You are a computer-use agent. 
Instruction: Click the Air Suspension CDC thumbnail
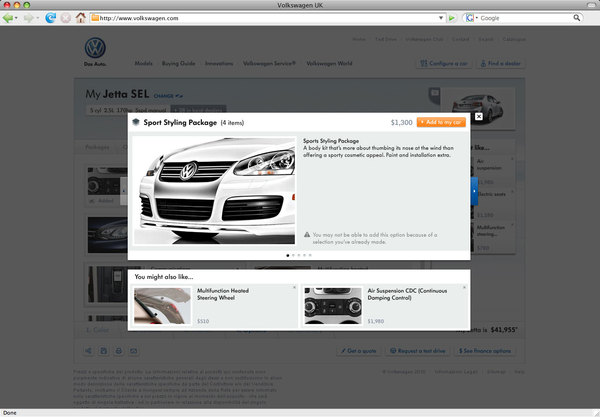tap(330, 306)
